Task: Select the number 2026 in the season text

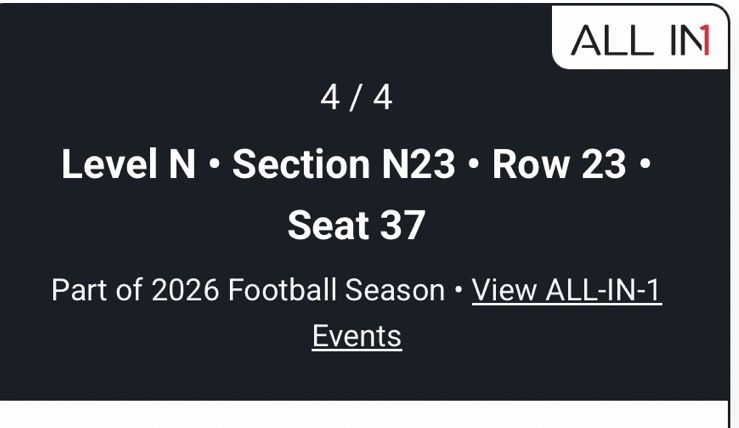Action: tap(185, 289)
